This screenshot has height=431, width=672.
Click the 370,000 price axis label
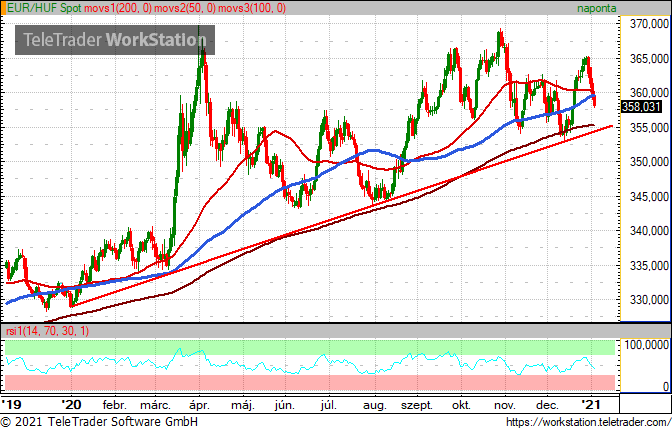coord(649,24)
